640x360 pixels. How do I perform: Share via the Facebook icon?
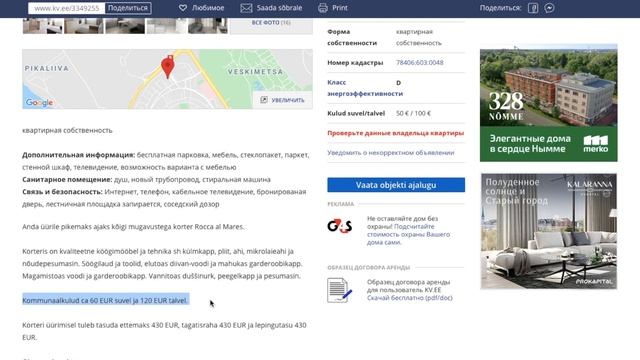(533, 8)
